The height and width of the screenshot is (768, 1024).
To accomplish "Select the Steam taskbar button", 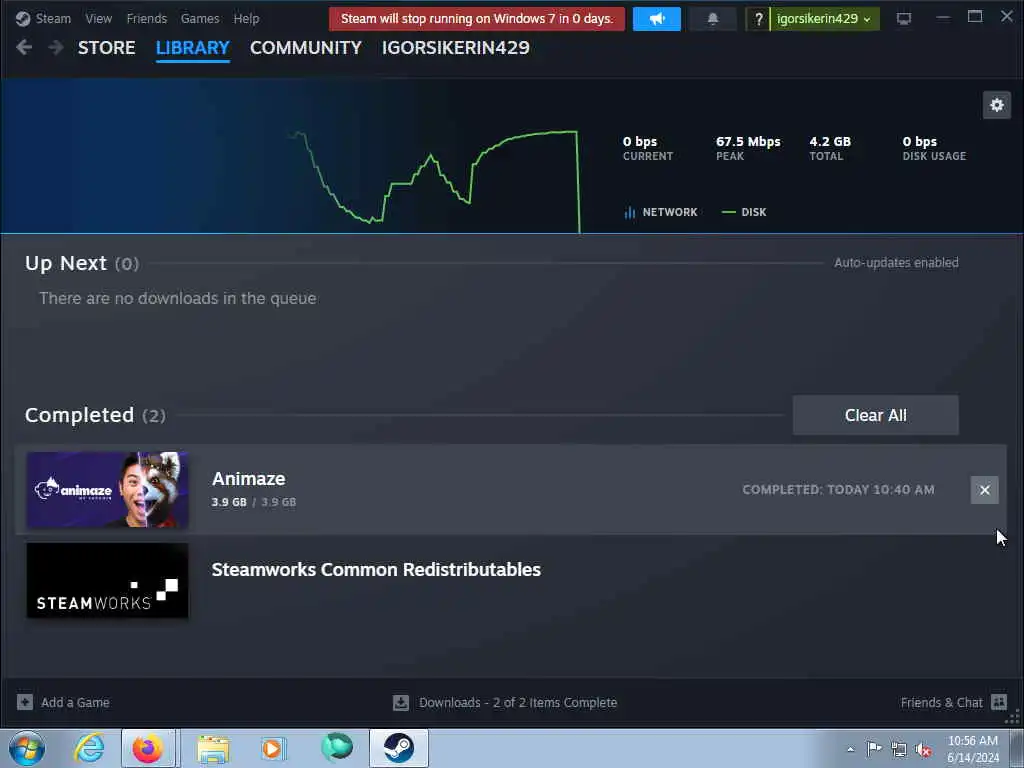I will pos(398,748).
